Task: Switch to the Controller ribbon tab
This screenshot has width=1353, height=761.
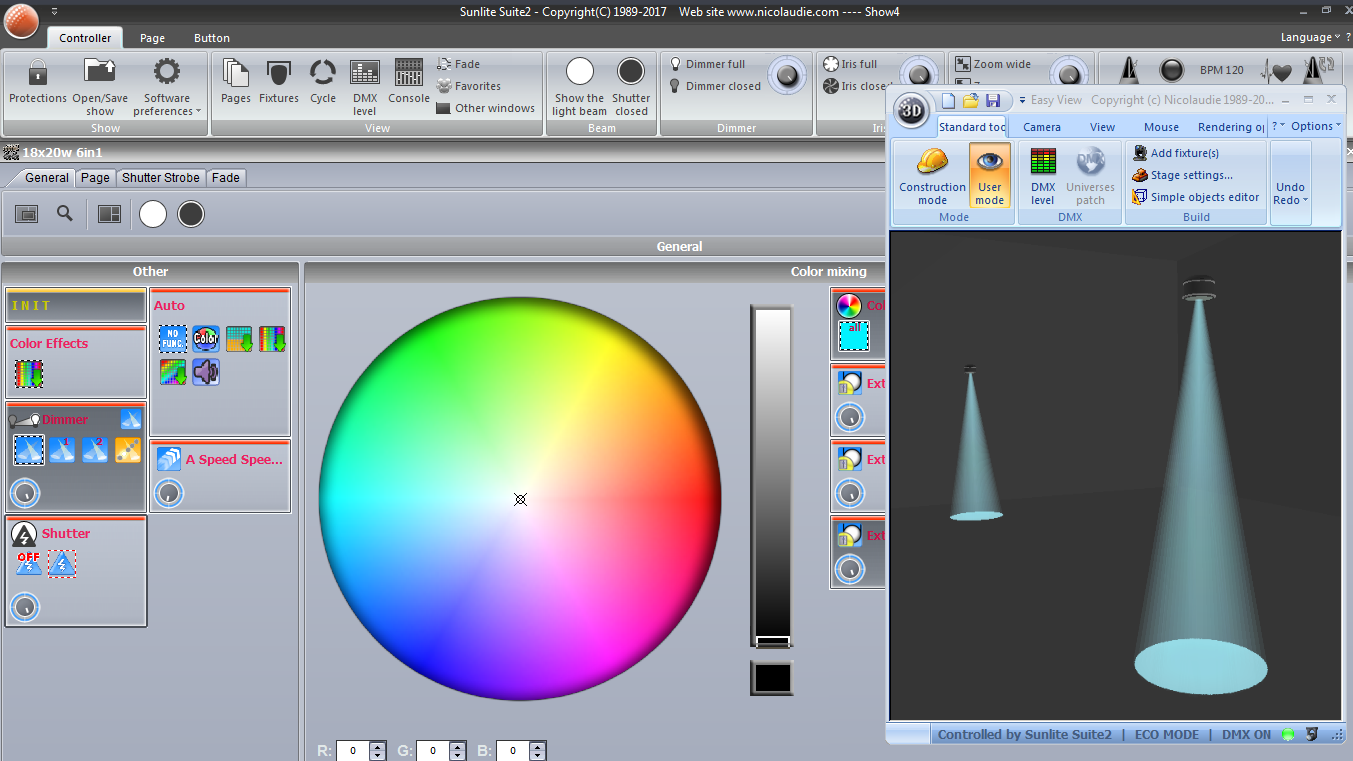Action: click(85, 38)
